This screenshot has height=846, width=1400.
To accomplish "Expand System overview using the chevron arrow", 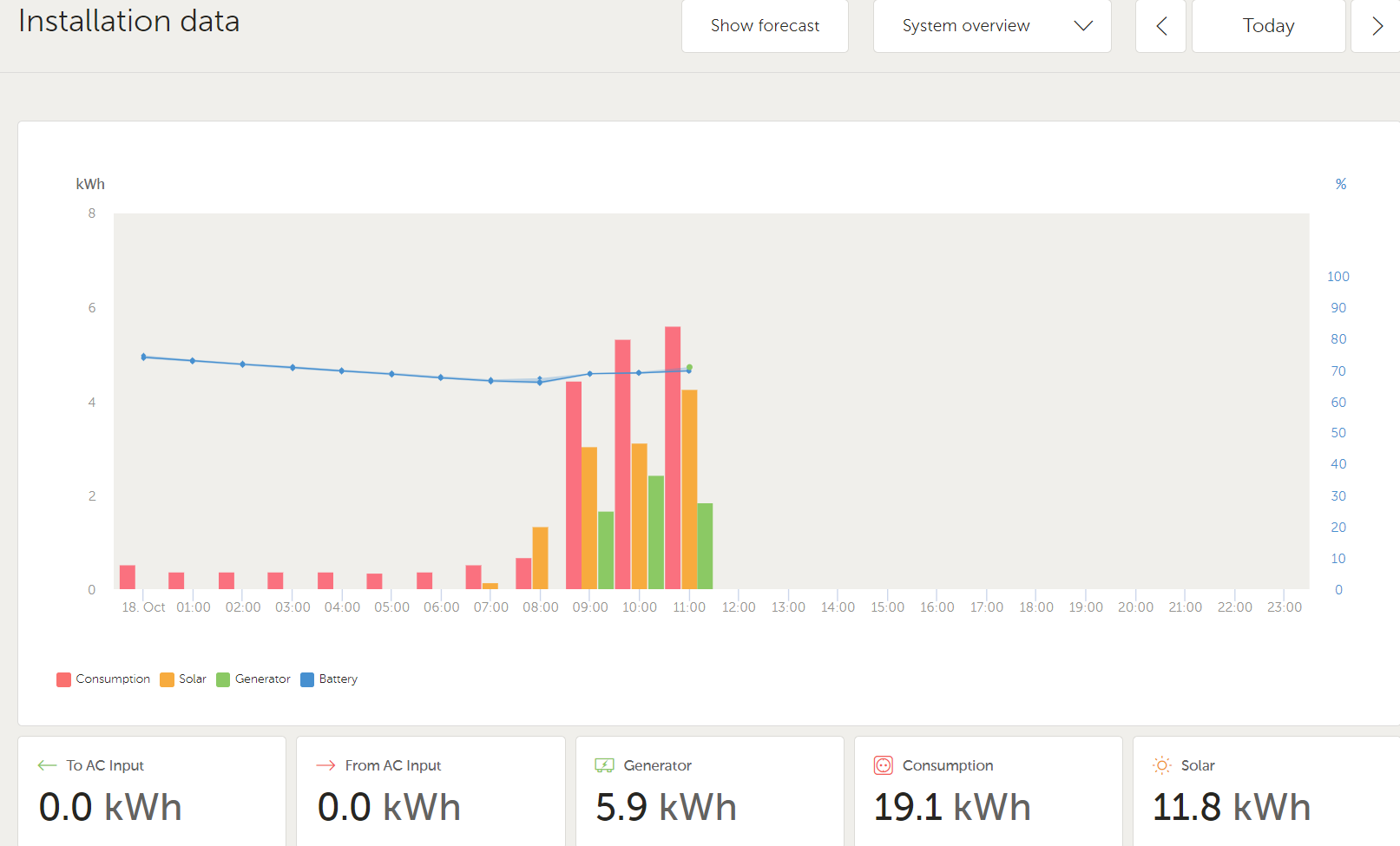I will pyautogui.click(x=1083, y=26).
